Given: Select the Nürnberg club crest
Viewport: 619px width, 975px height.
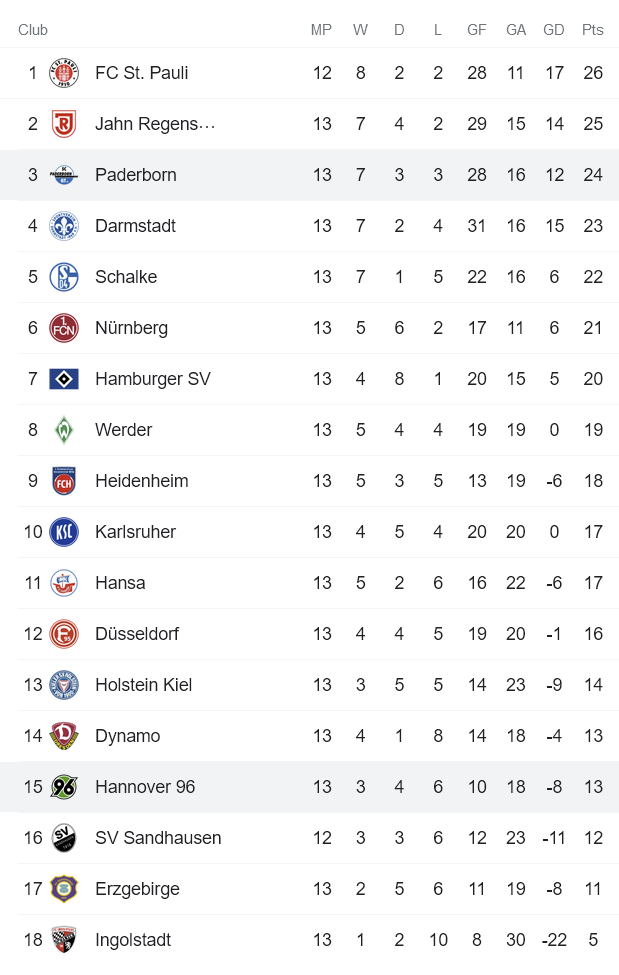Looking at the screenshot, I should tap(63, 327).
